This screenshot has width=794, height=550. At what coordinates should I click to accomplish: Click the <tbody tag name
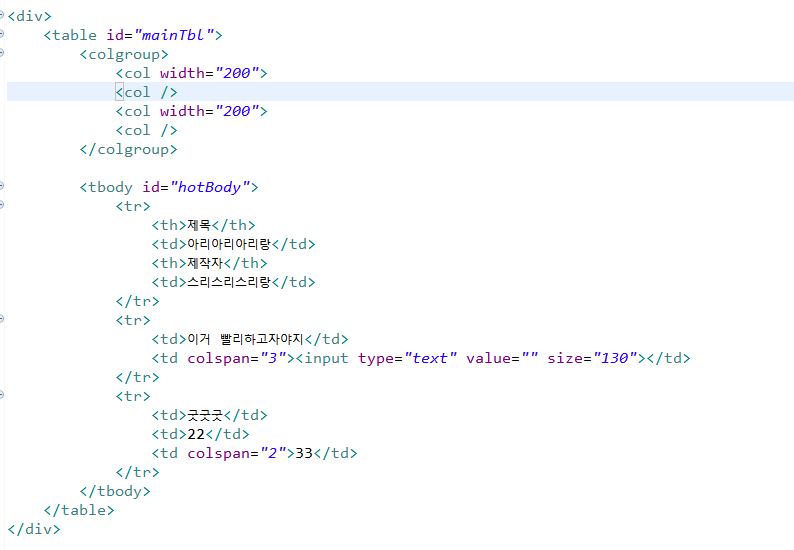(106, 187)
